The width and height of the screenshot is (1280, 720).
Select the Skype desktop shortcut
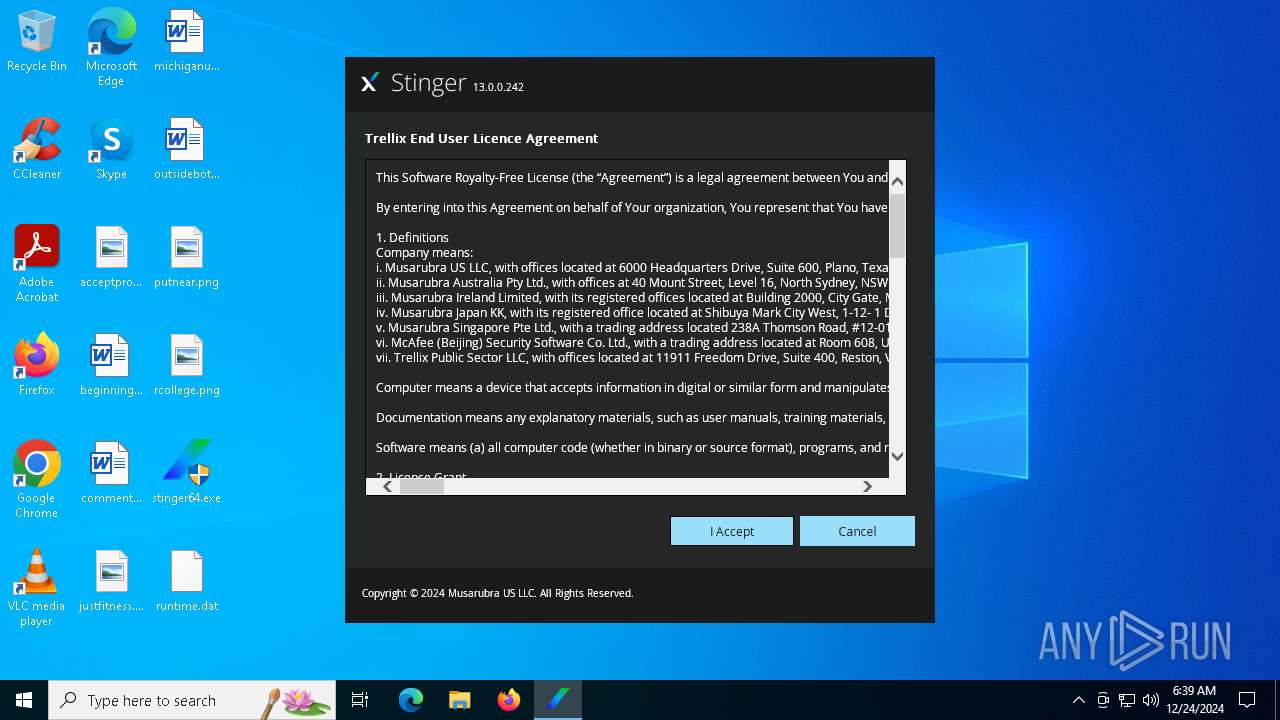[x=111, y=150]
